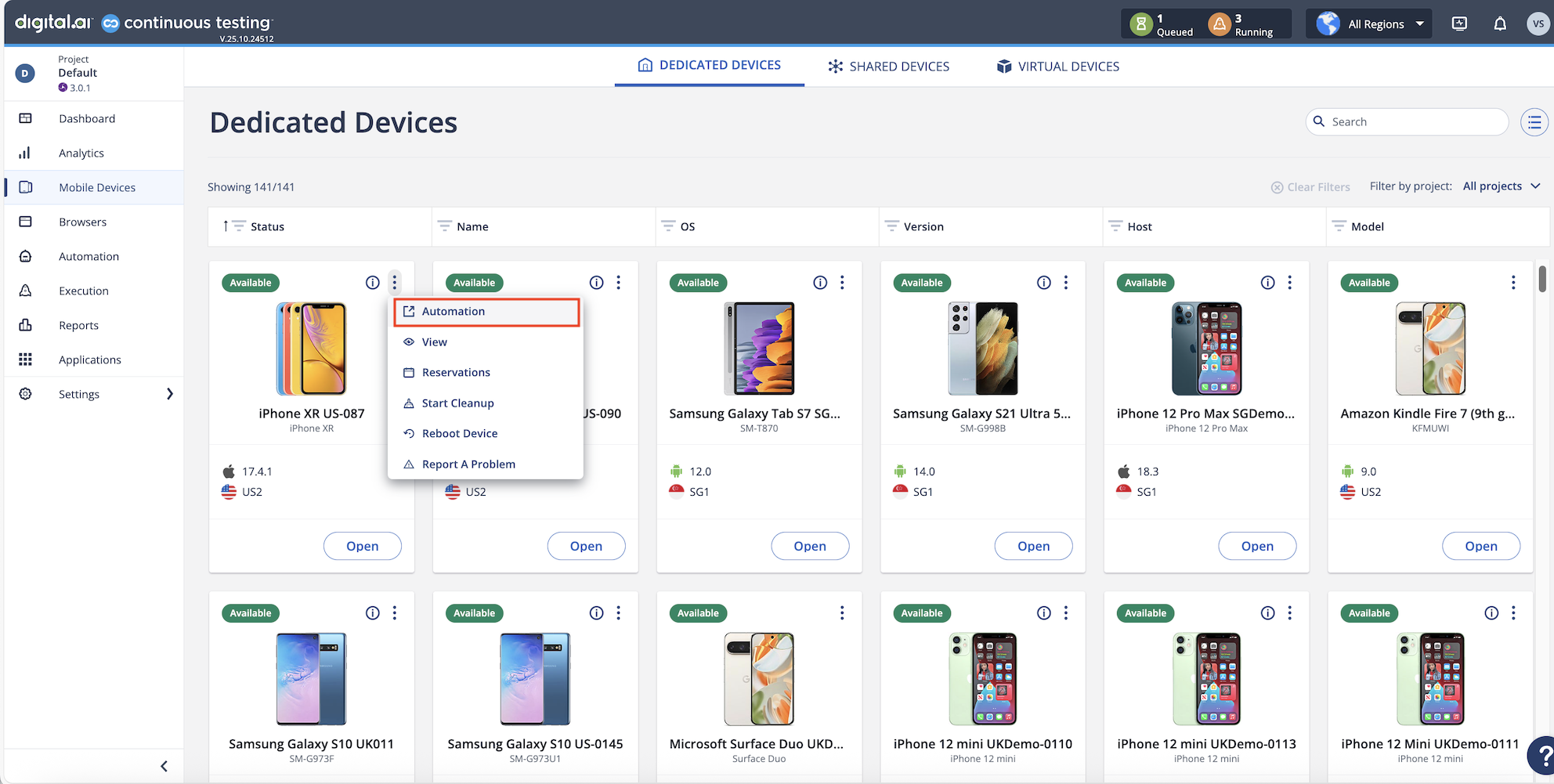Click the Analytics sidebar icon

[x=25, y=153]
